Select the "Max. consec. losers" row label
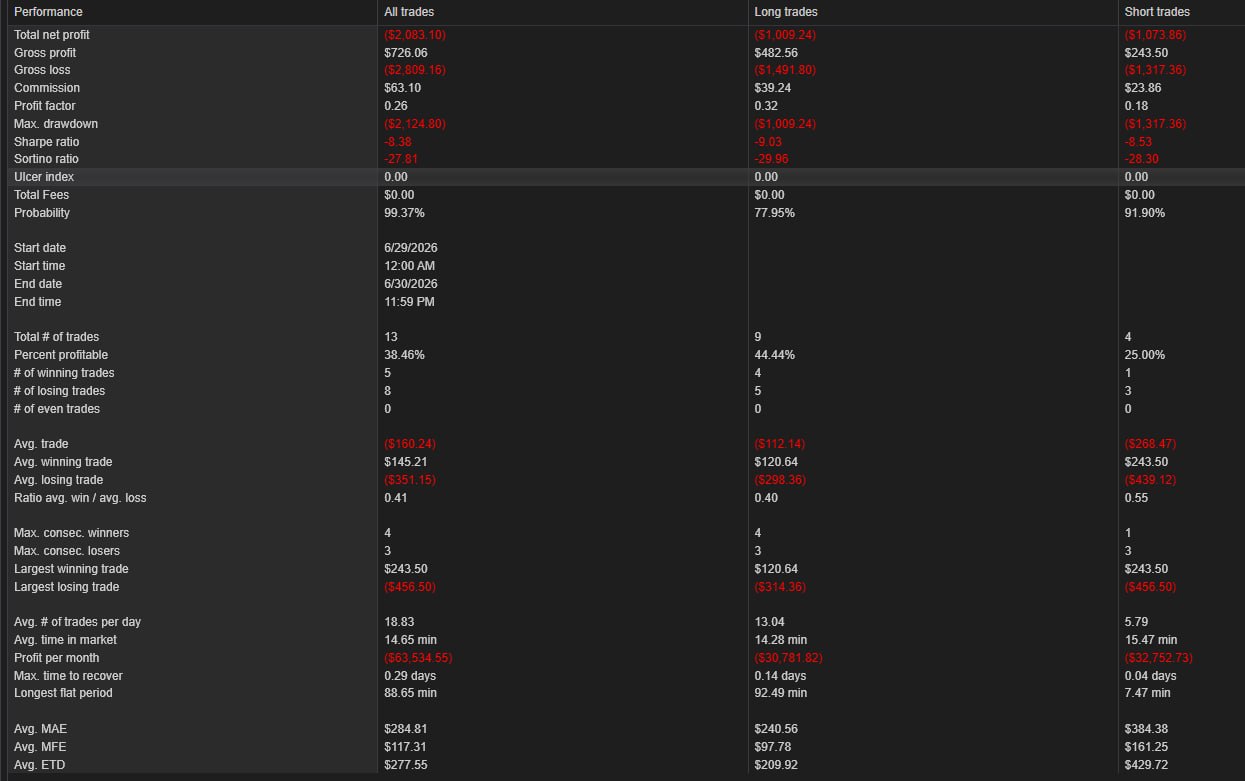1245x781 pixels. tap(67, 551)
